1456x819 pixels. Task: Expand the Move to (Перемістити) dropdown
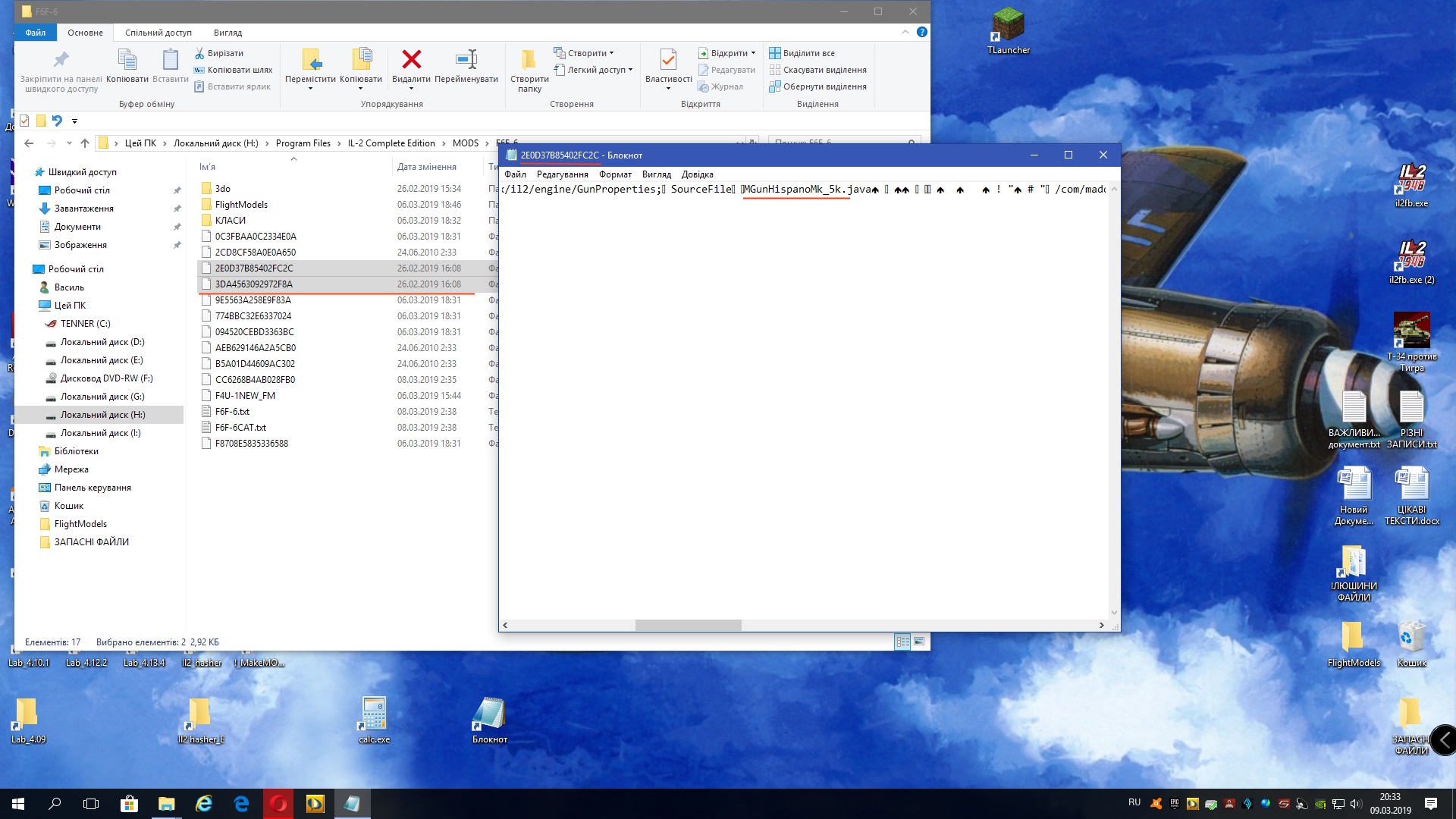(310, 89)
